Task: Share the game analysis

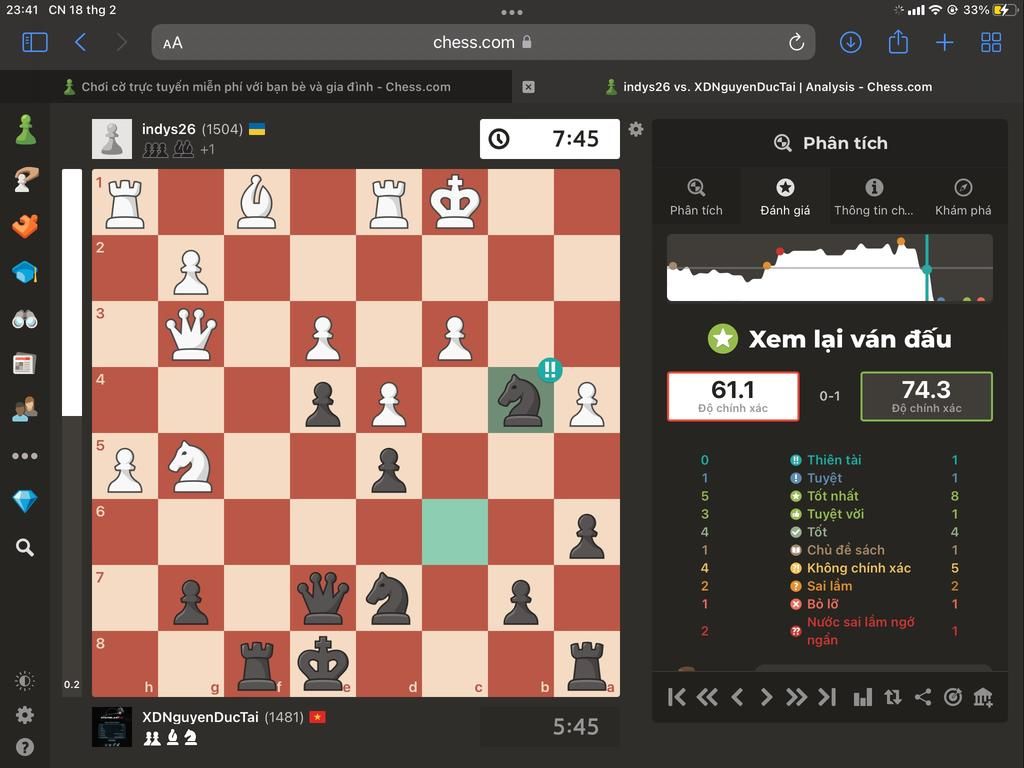Action: point(923,697)
